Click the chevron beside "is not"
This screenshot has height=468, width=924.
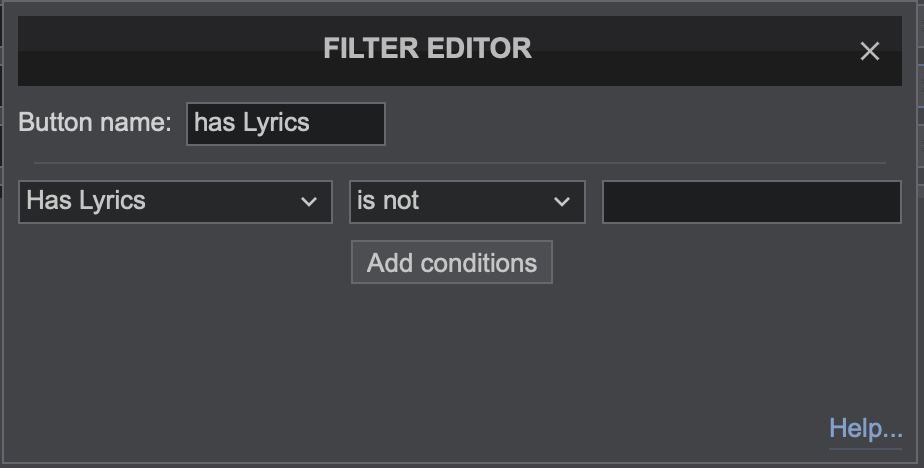coord(561,202)
